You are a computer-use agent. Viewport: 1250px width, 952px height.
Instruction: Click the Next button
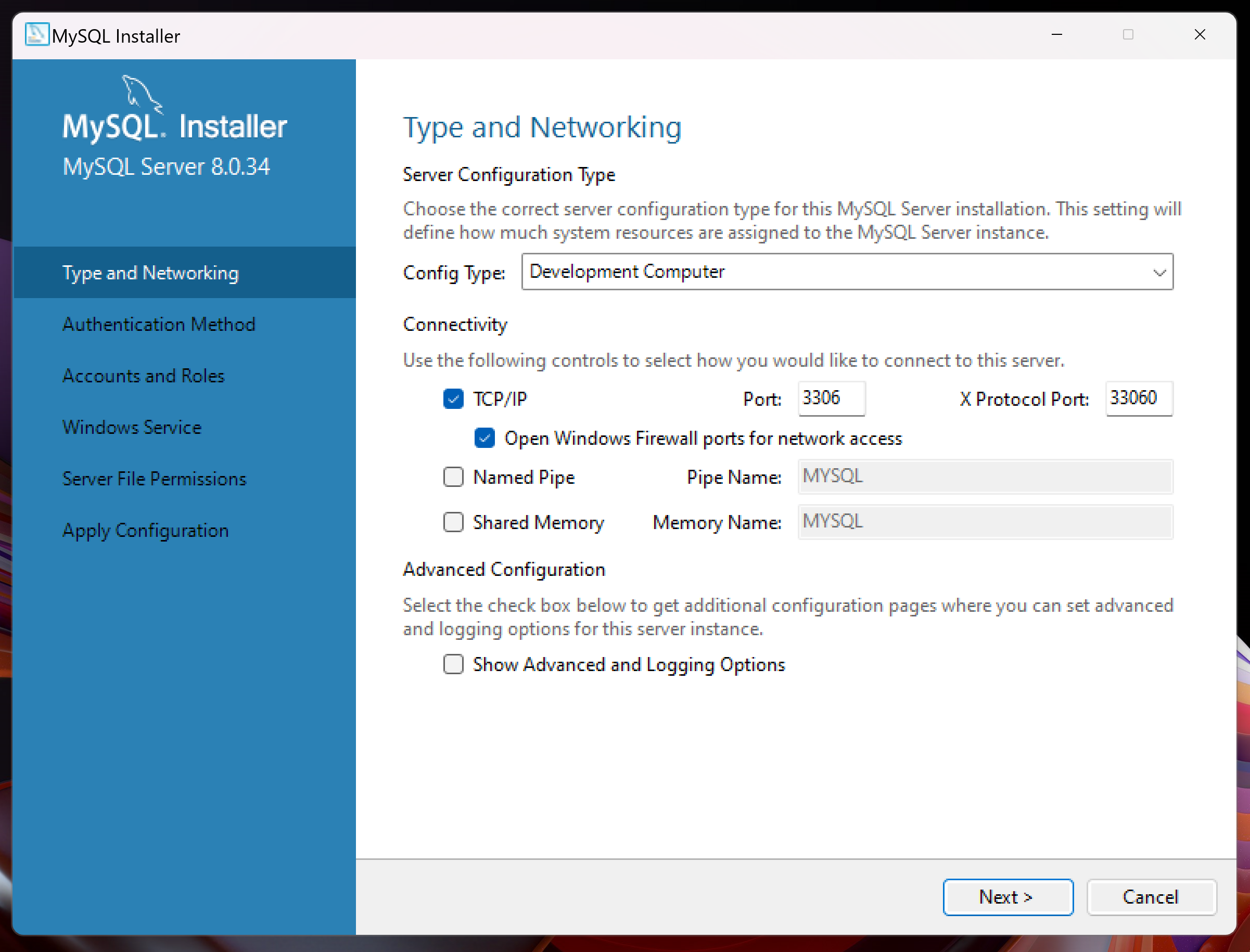pos(1007,897)
